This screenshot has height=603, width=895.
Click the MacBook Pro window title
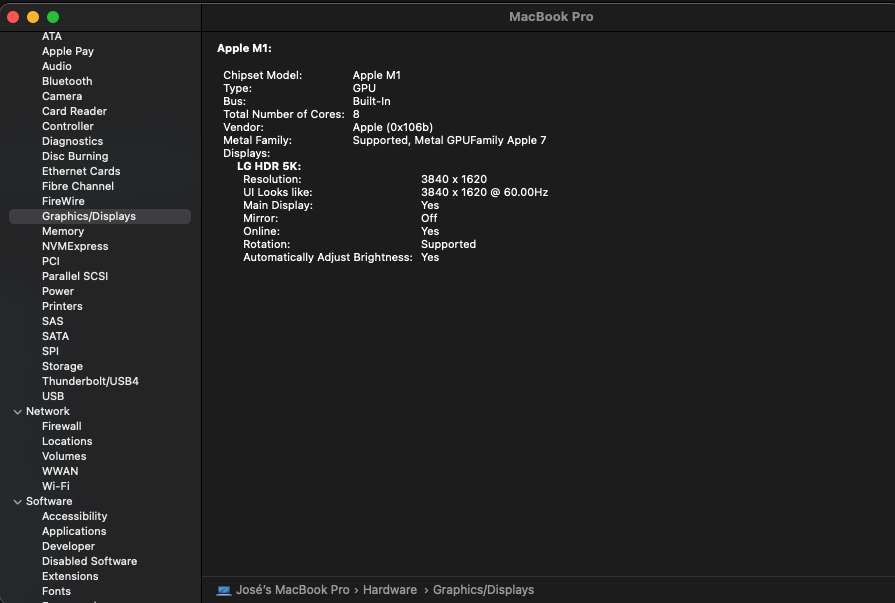click(551, 17)
